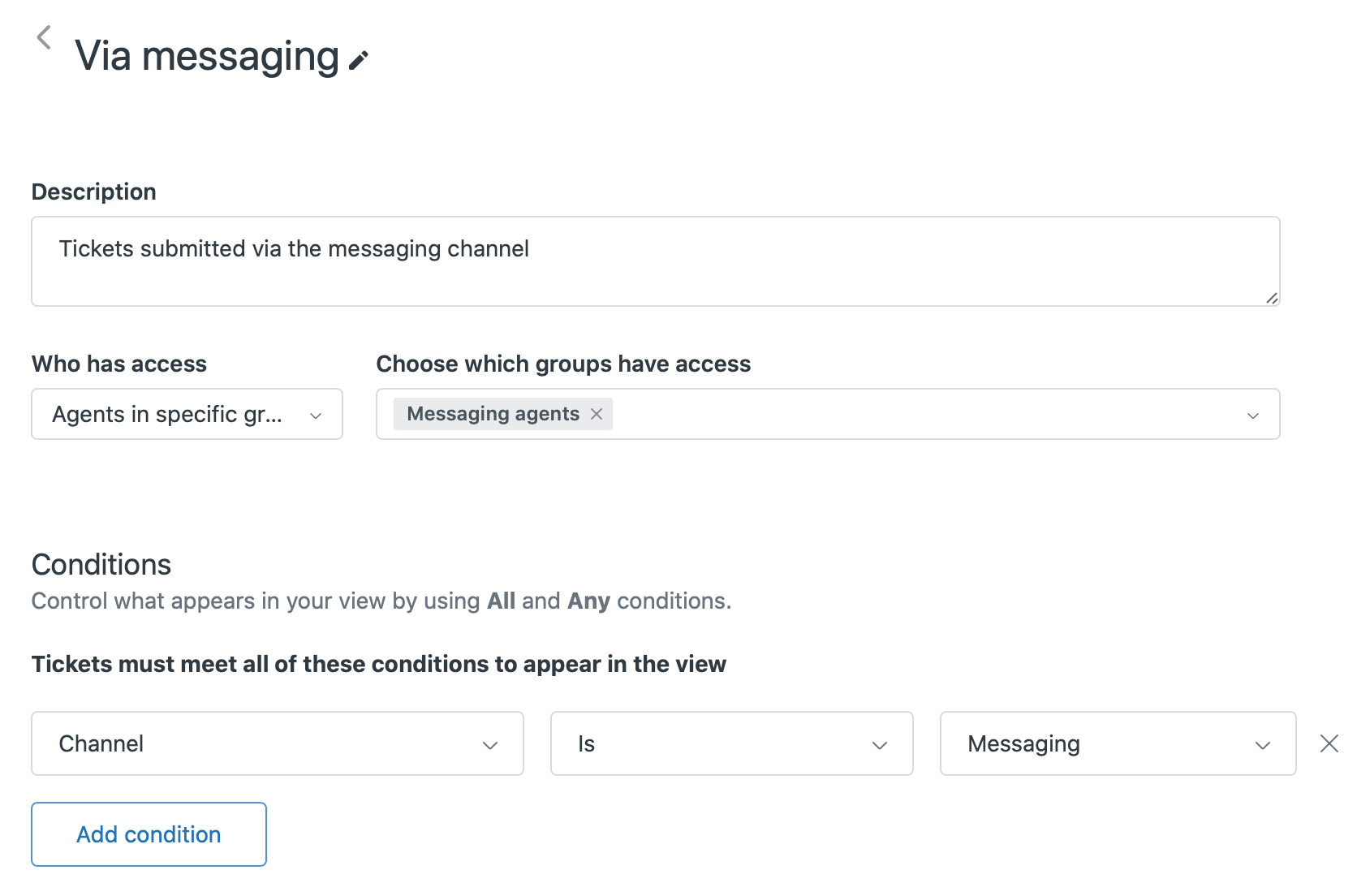This screenshot has width=1357, height=896.
Task: Click the chevron on the Messaging value dropdown
Action: pyautogui.click(x=1261, y=743)
